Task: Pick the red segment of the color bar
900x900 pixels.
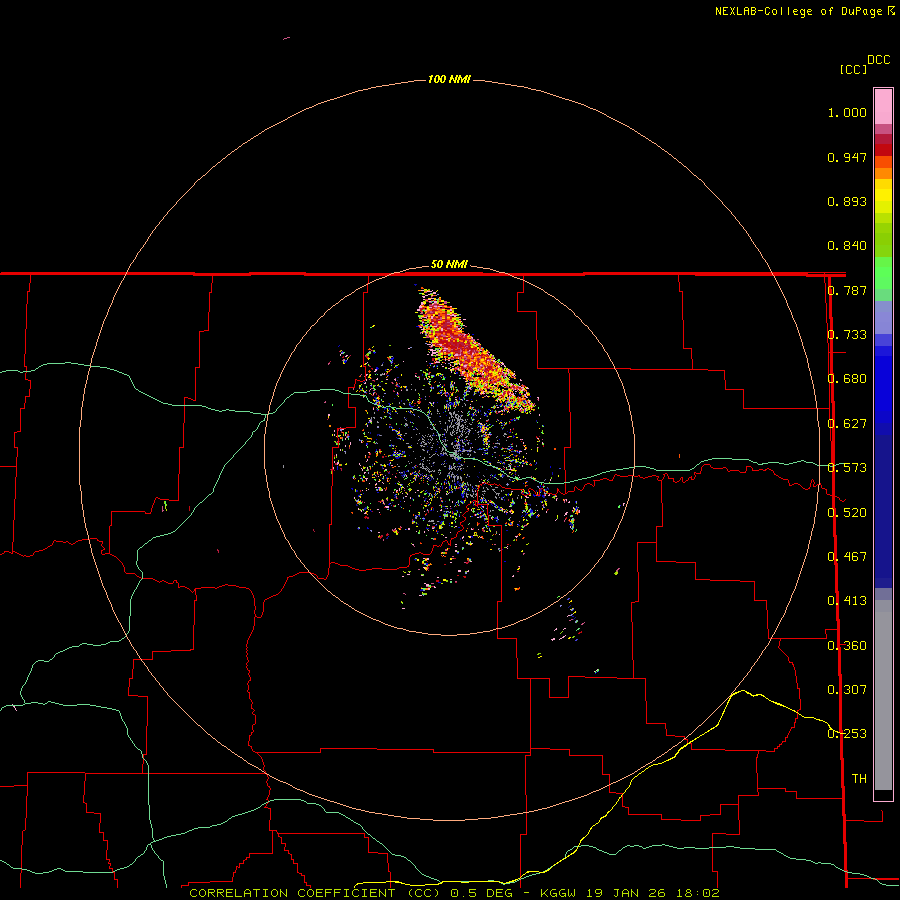Action: 883,150
